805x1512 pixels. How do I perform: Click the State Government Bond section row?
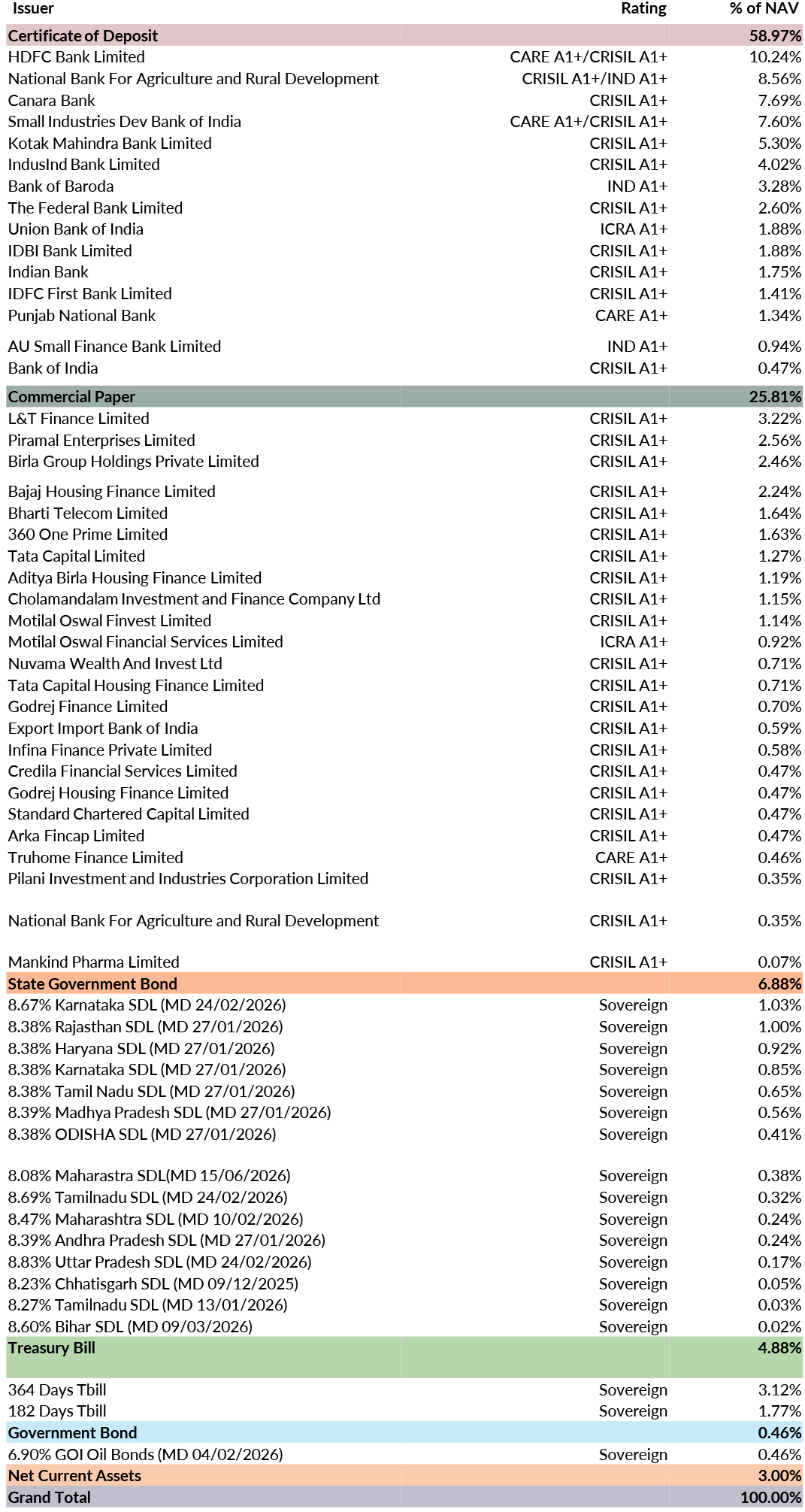(x=92, y=984)
